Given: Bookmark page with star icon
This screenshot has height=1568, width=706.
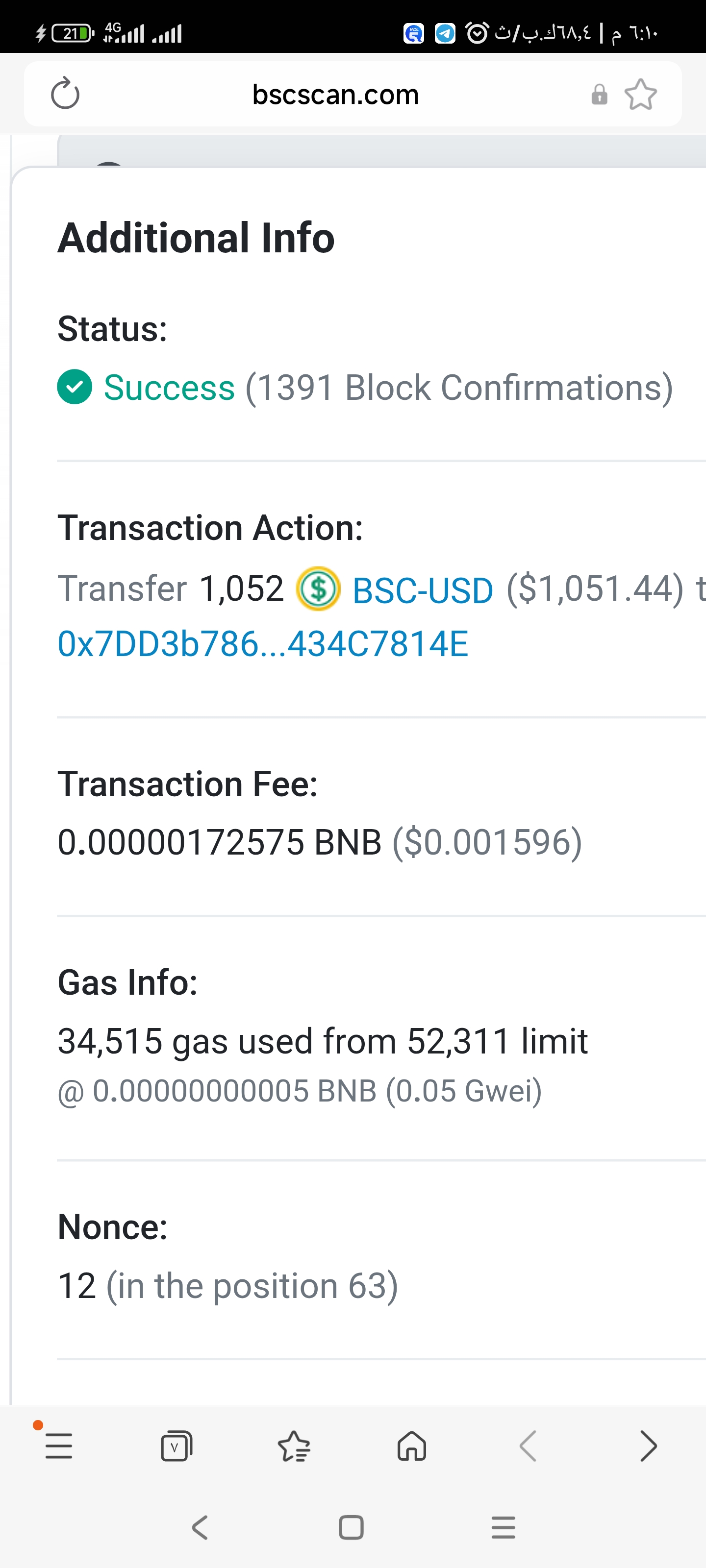Looking at the screenshot, I should [x=640, y=95].
